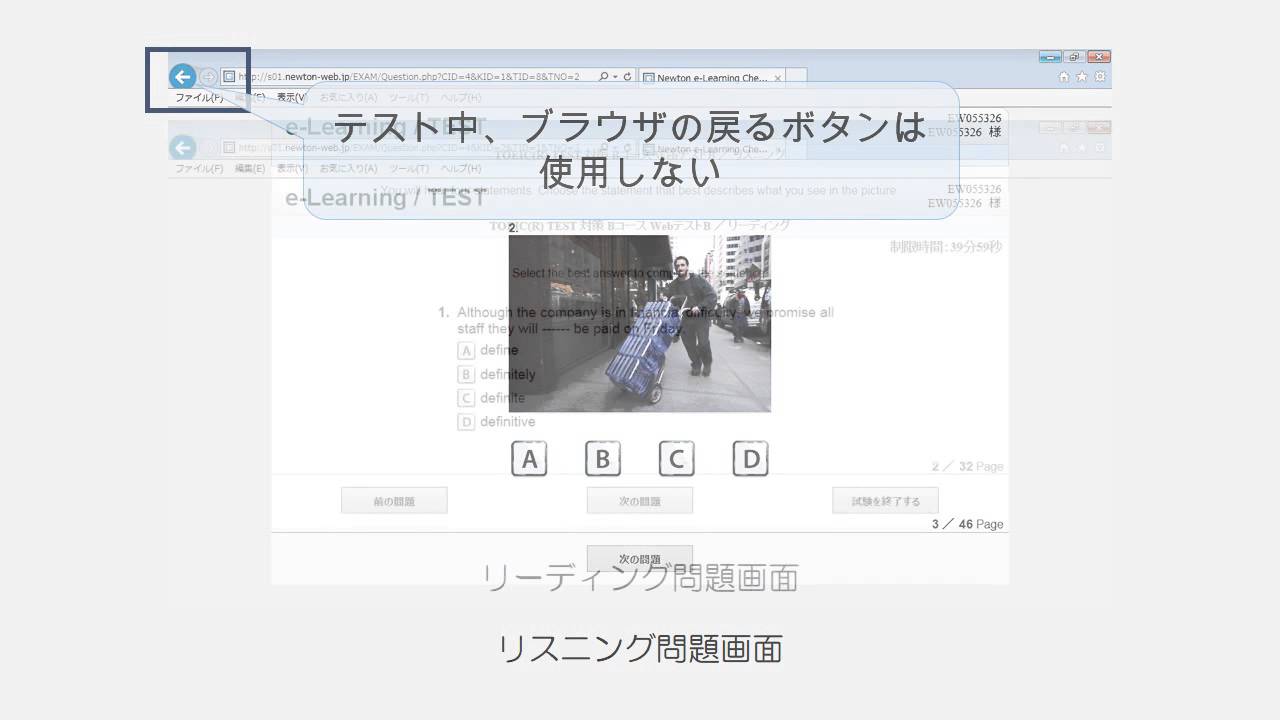
Task: Open 表示(V) menu in the upper browser window
Action: tap(292, 98)
